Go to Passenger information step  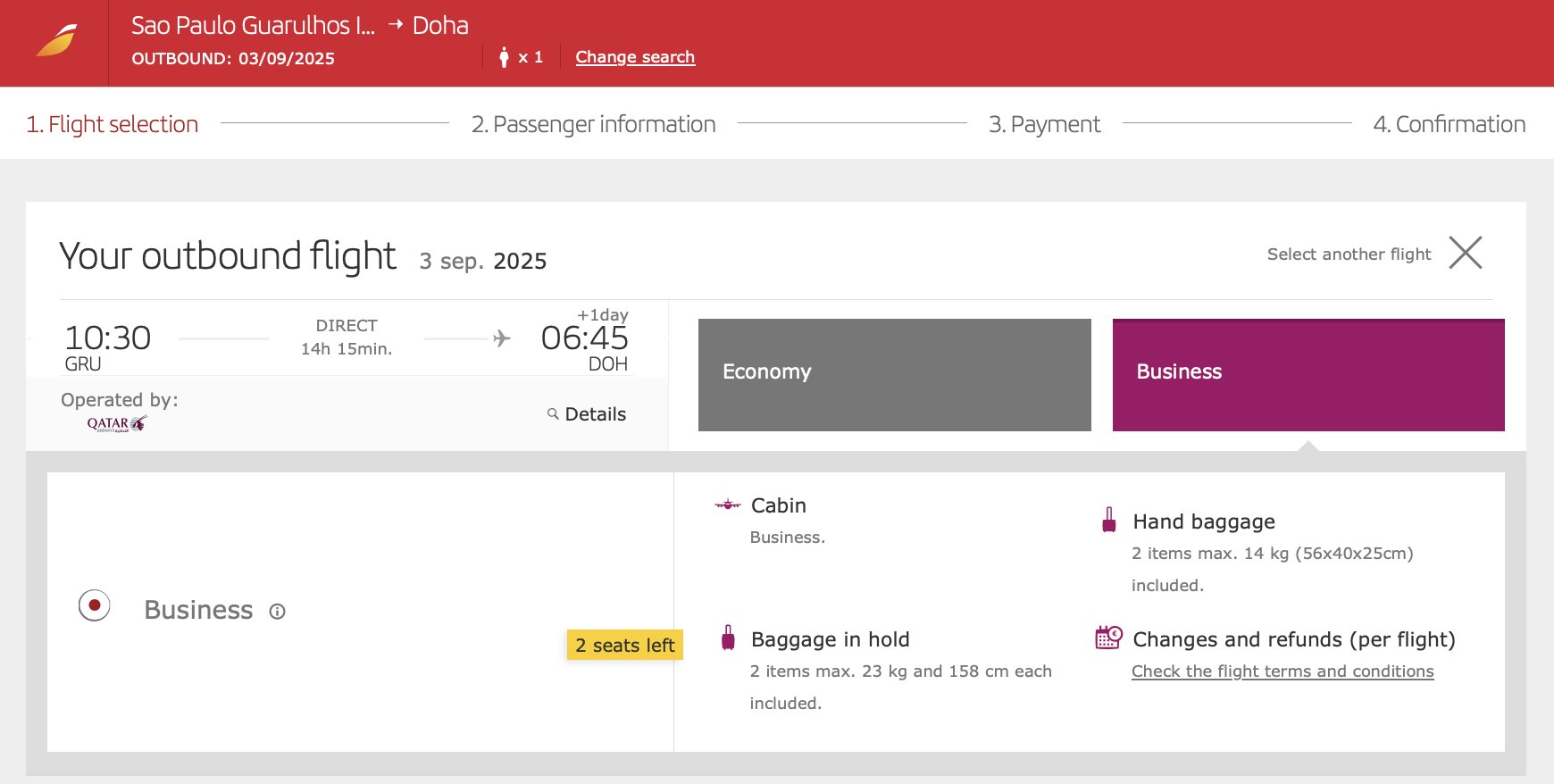coord(593,124)
